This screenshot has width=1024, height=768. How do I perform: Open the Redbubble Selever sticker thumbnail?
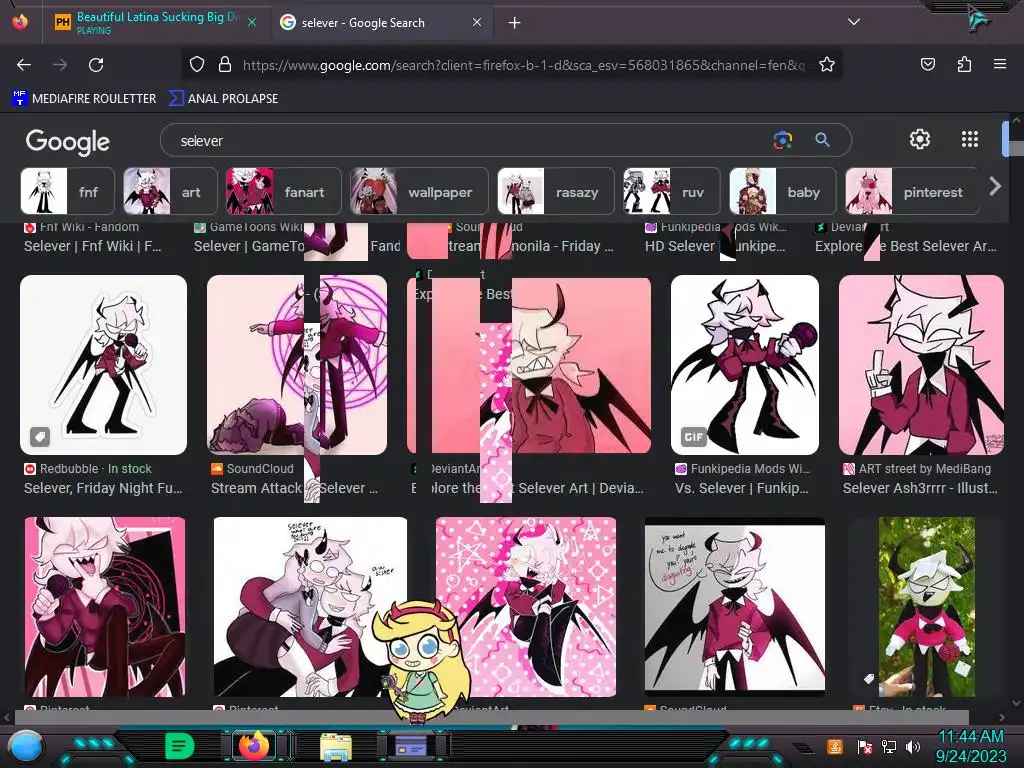pos(103,364)
